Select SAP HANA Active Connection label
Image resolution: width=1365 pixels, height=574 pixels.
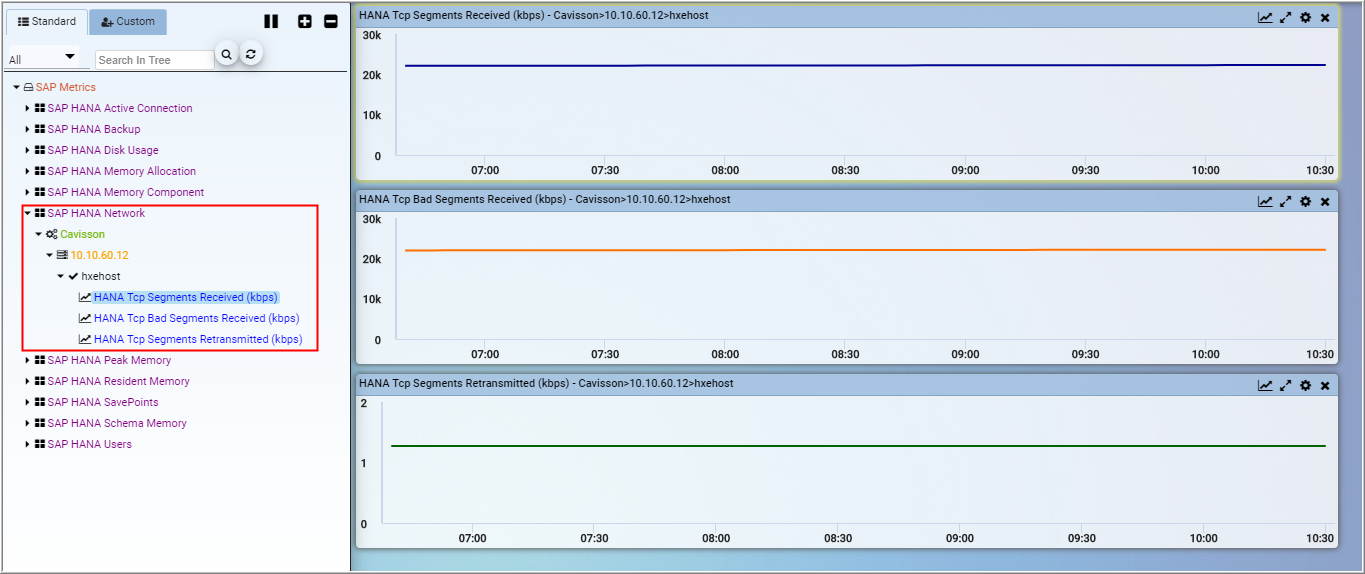(120, 108)
